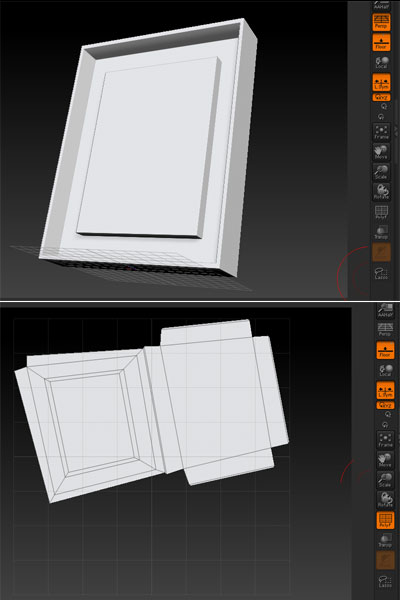
Task: Enable Persp perspective mode in lower panel
Action: pos(385,330)
